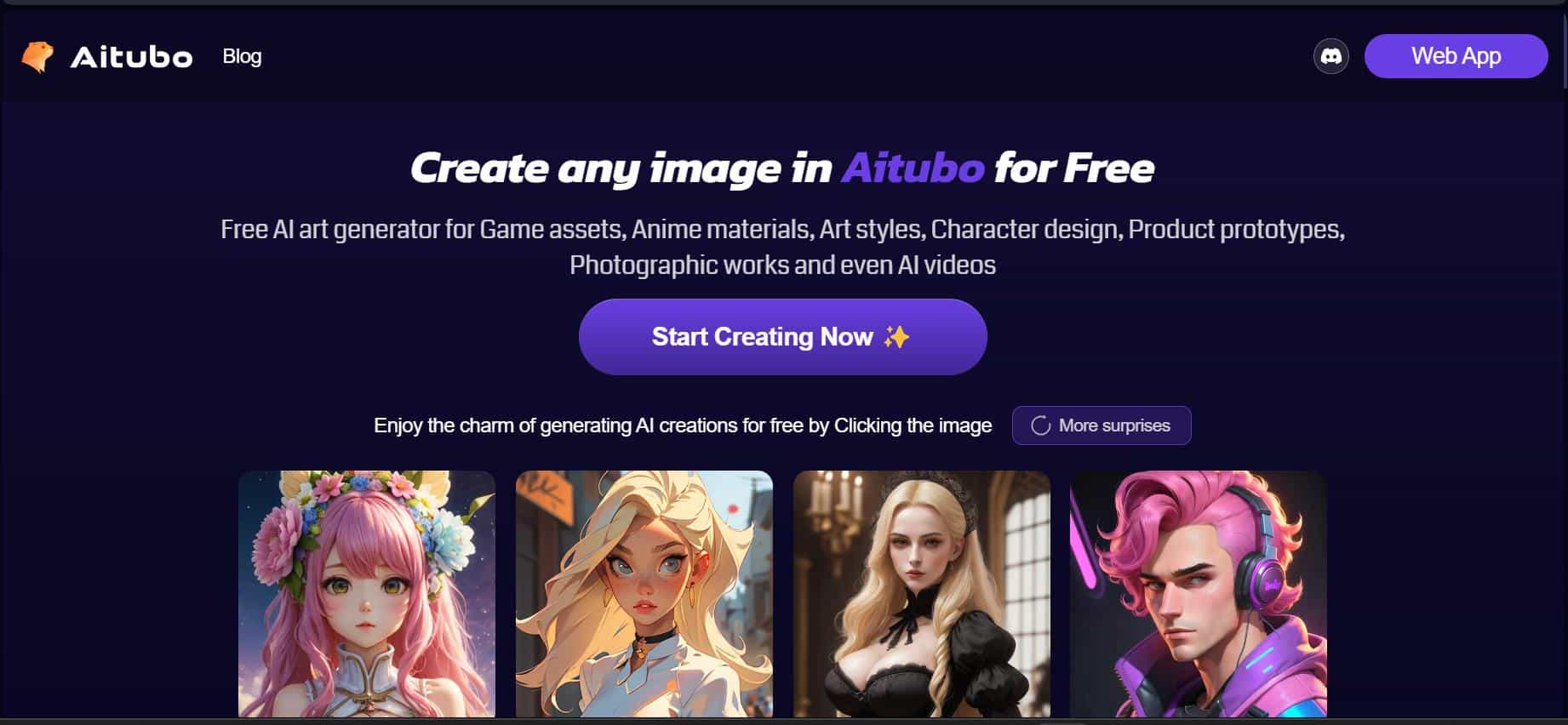Click the Aitubo wordmark in the header

(131, 57)
